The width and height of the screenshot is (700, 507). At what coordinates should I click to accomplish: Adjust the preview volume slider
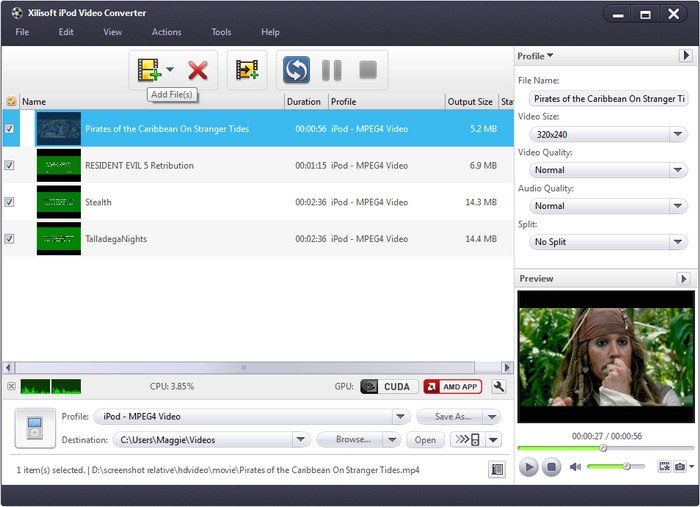617,466
